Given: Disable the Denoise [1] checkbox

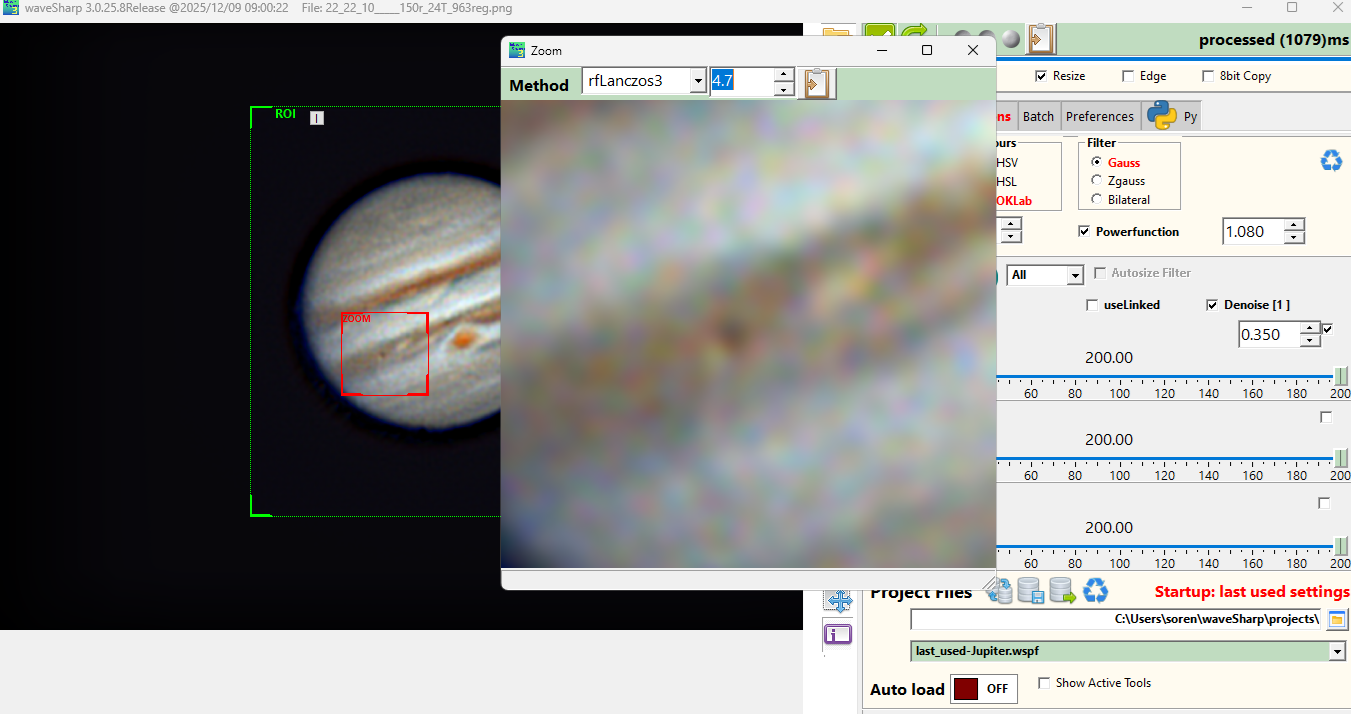Looking at the screenshot, I should 1213,305.
